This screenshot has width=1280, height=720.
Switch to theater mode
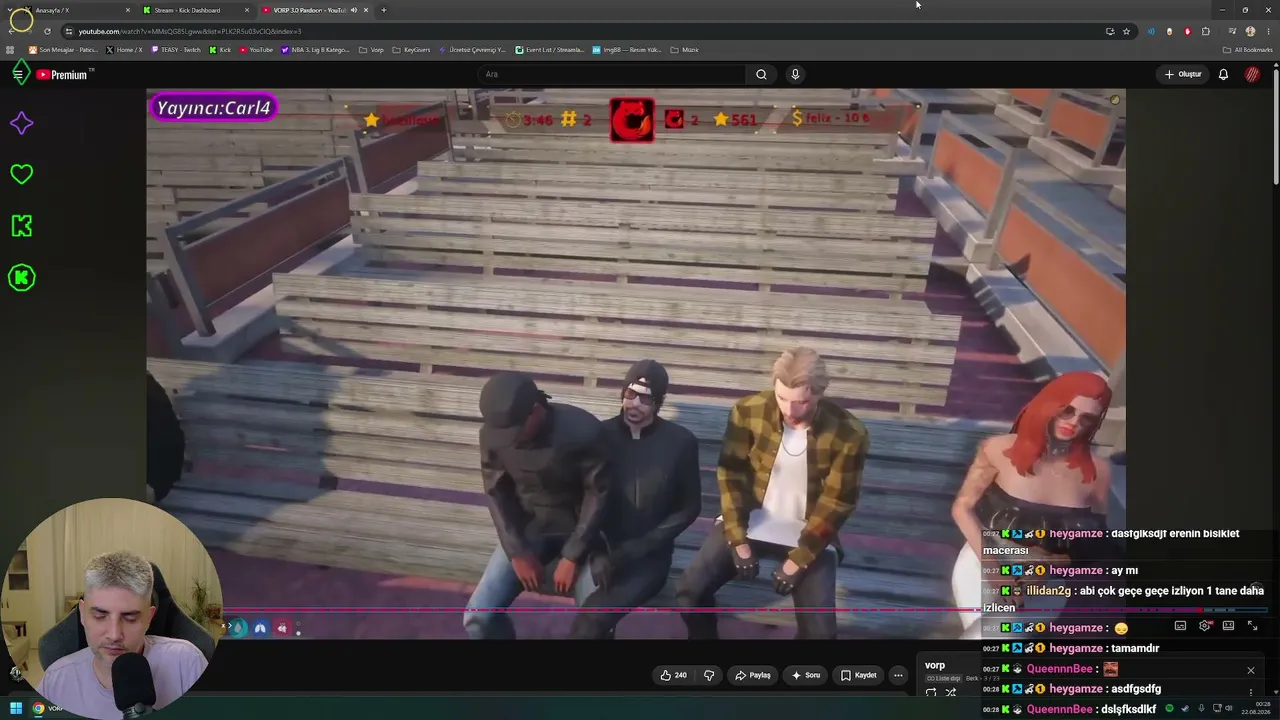1228,626
